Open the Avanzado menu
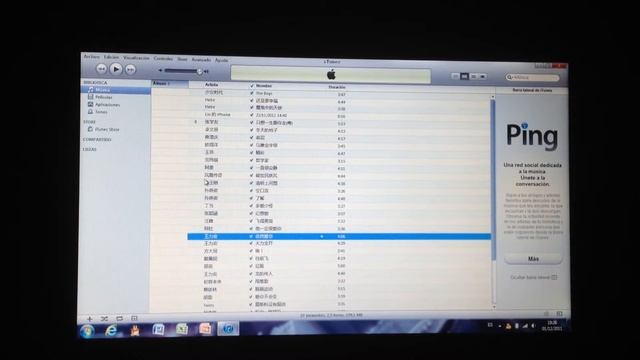 pyautogui.click(x=201, y=60)
